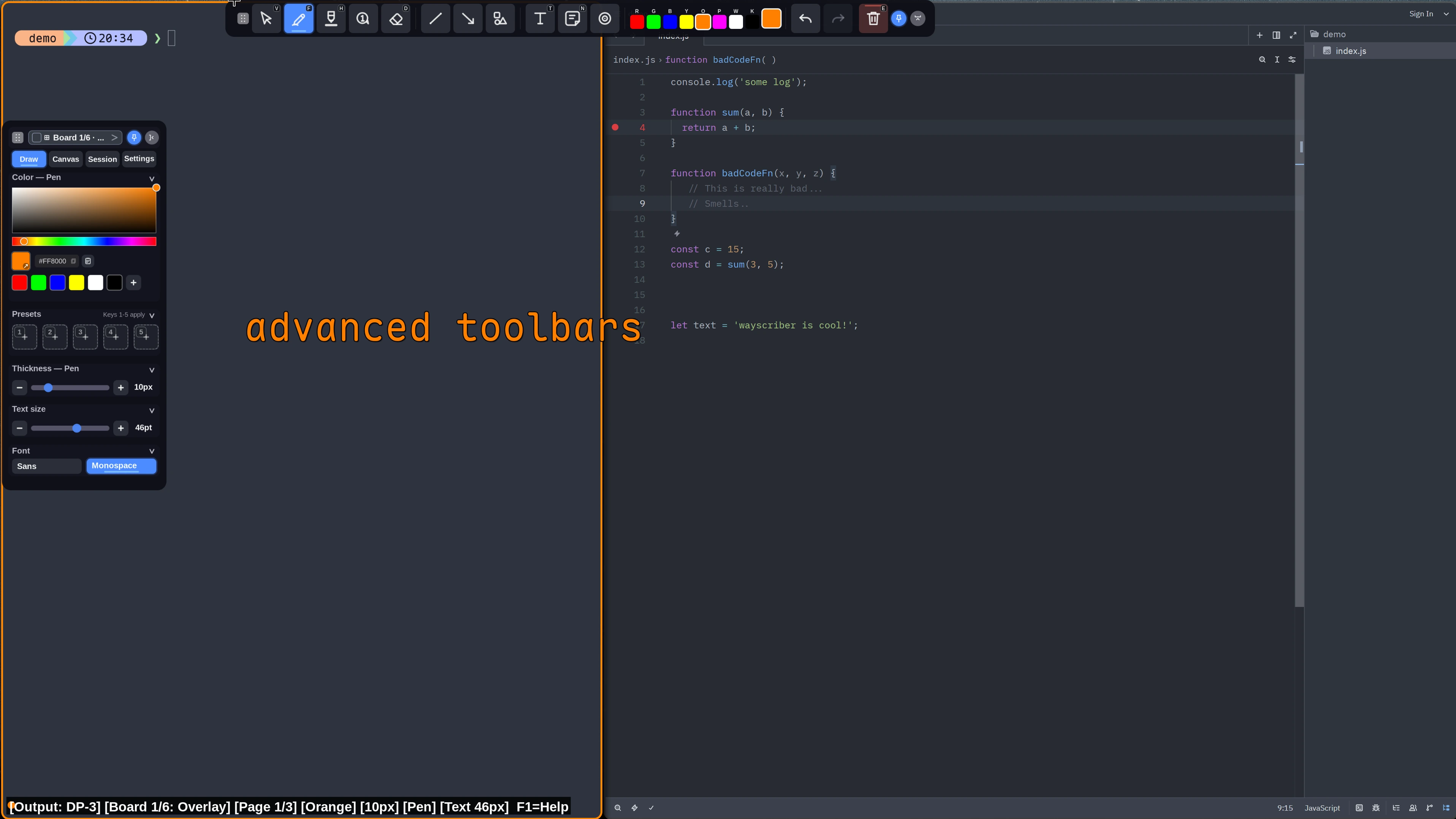
Task: Tick the checkbox beside Board 1/6
Action: pyautogui.click(x=37, y=137)
